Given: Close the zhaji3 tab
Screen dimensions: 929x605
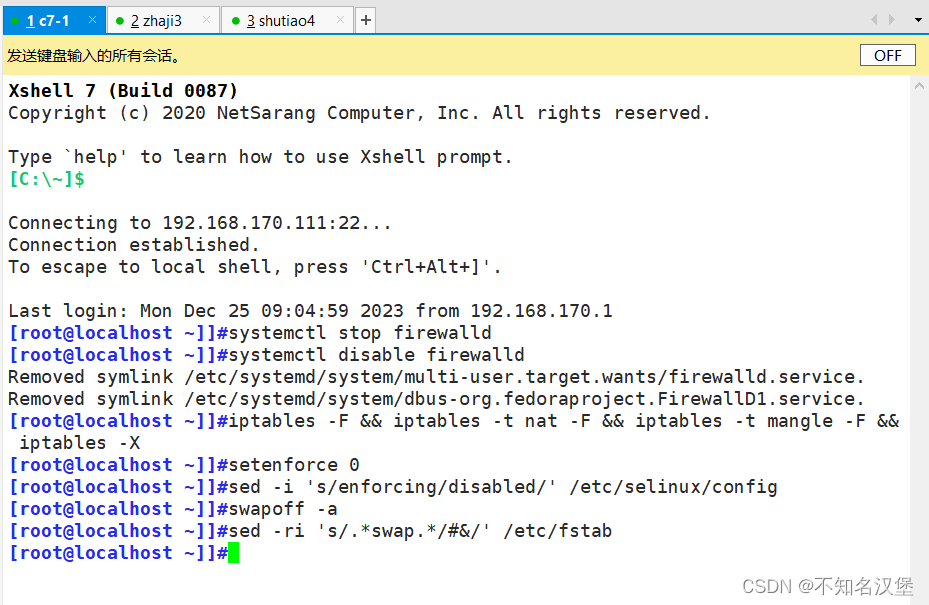Looking at the screenshot, I should (x=206, y=20).
